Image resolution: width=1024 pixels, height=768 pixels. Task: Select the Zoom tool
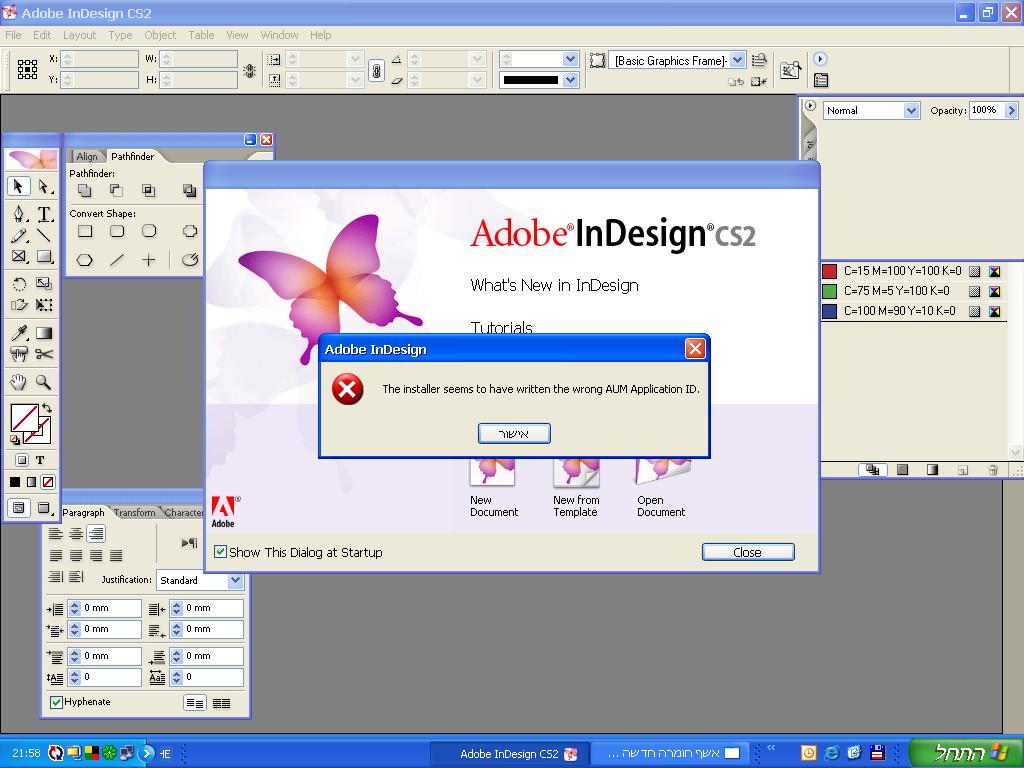tap(44, 382)
